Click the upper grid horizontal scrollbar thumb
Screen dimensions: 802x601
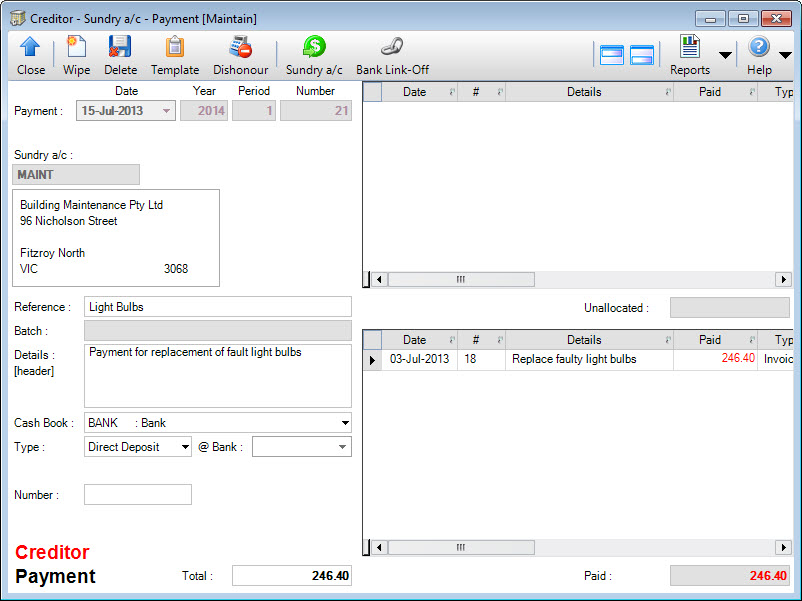461,280
